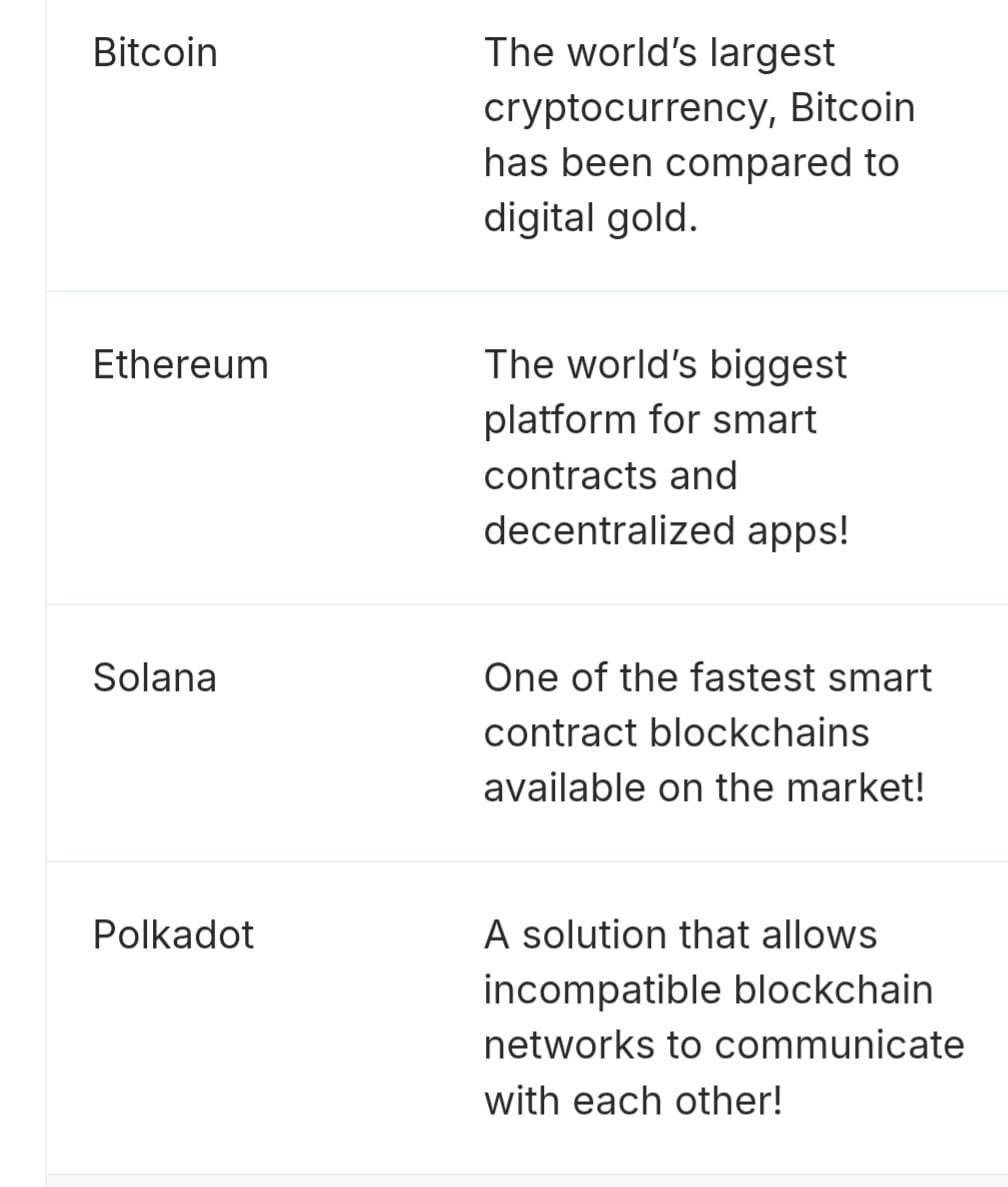
Task: Click the words "decentralized apps!"
Action: [667, 531]
